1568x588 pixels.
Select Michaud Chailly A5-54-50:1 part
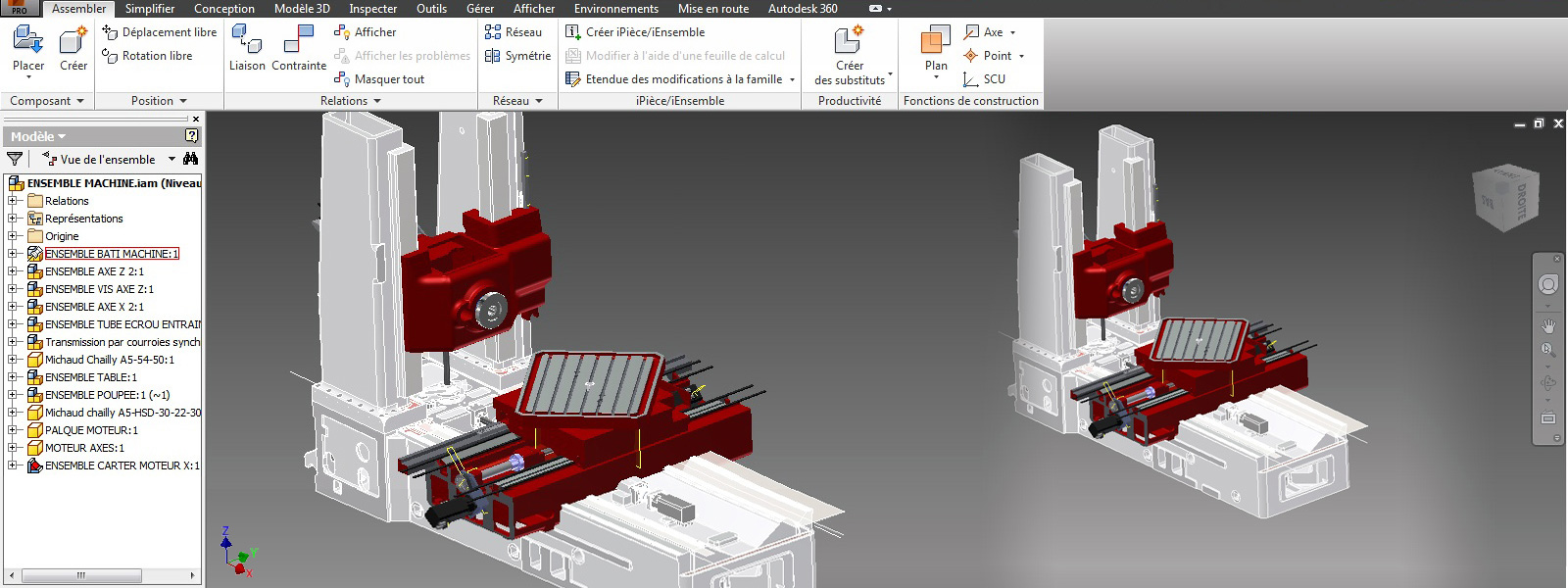click(x=110, y=360)
